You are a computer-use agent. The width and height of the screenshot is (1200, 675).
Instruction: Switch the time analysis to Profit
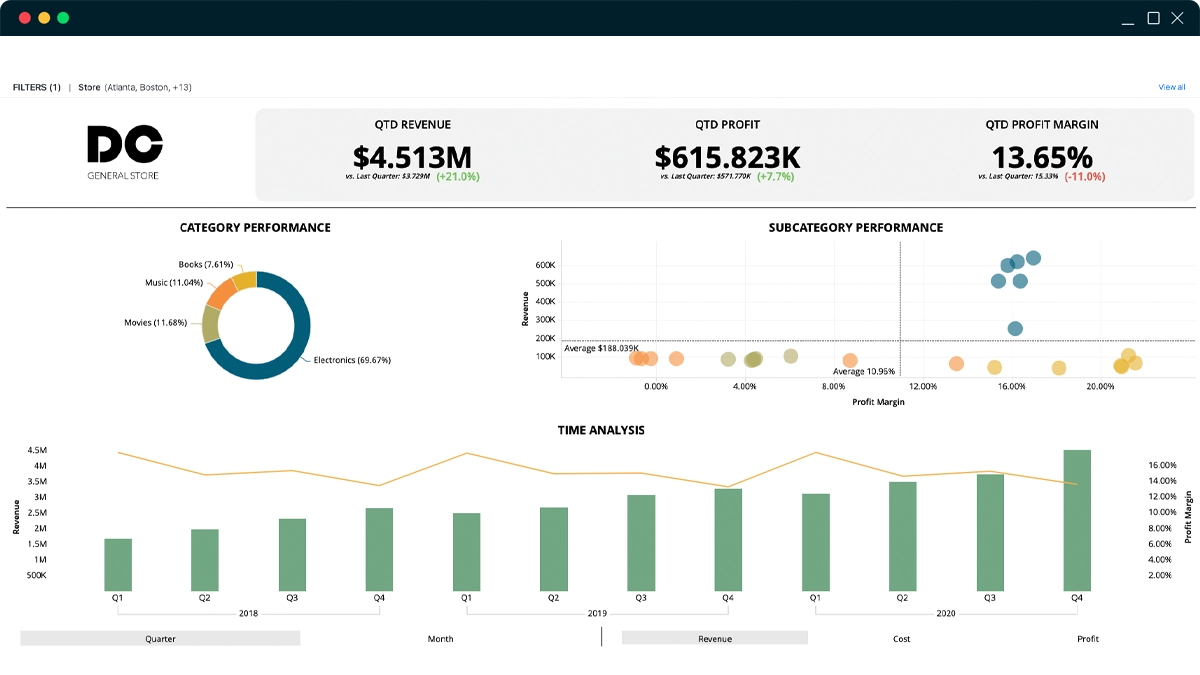point(1087,638)
